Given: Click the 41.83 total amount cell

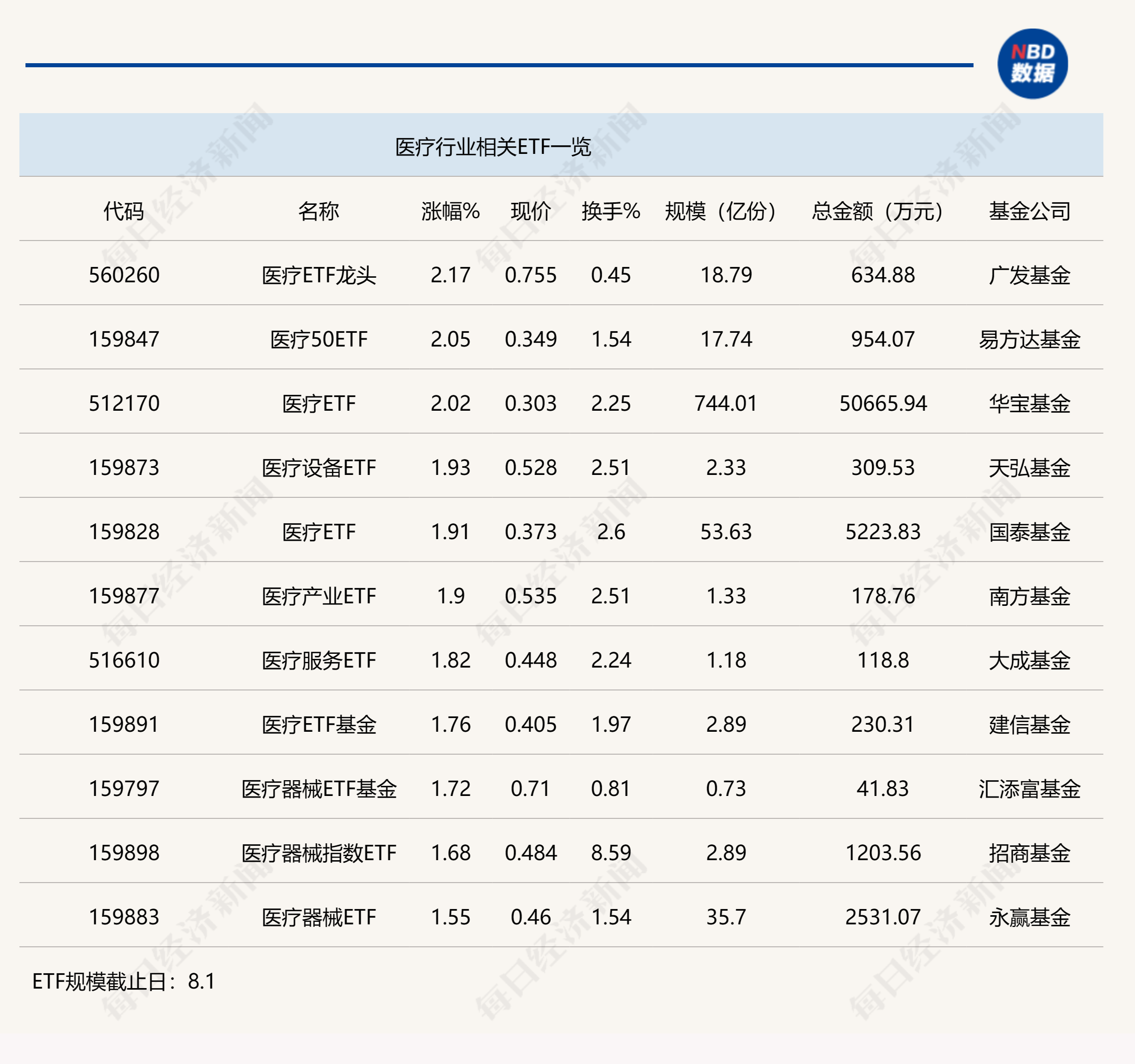Looking at the screenshot, I should click(883, 789).
